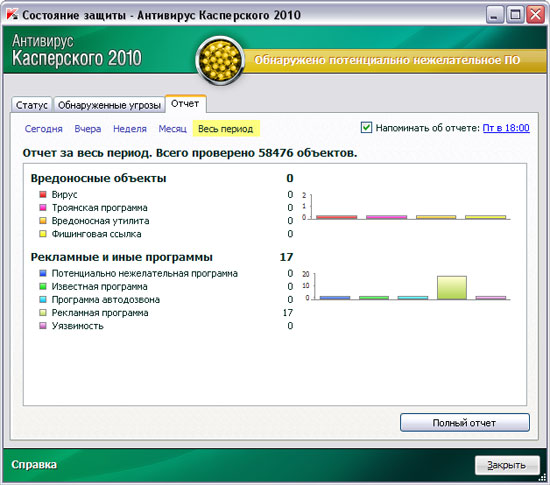Image resolution: width=550 pixels, height=485 pixels.
Task: Click the Фишинговая ссылка row label
Action: click(96, 234)
